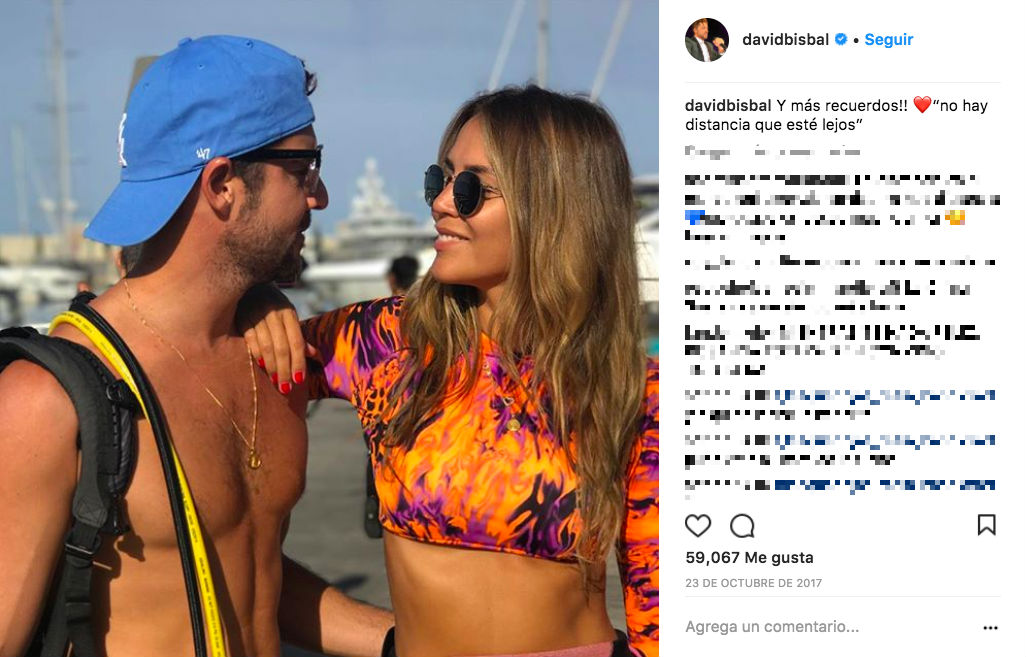Click the second blurred blue comment link
The image size is (1026, 657).
tap(884, 440)
